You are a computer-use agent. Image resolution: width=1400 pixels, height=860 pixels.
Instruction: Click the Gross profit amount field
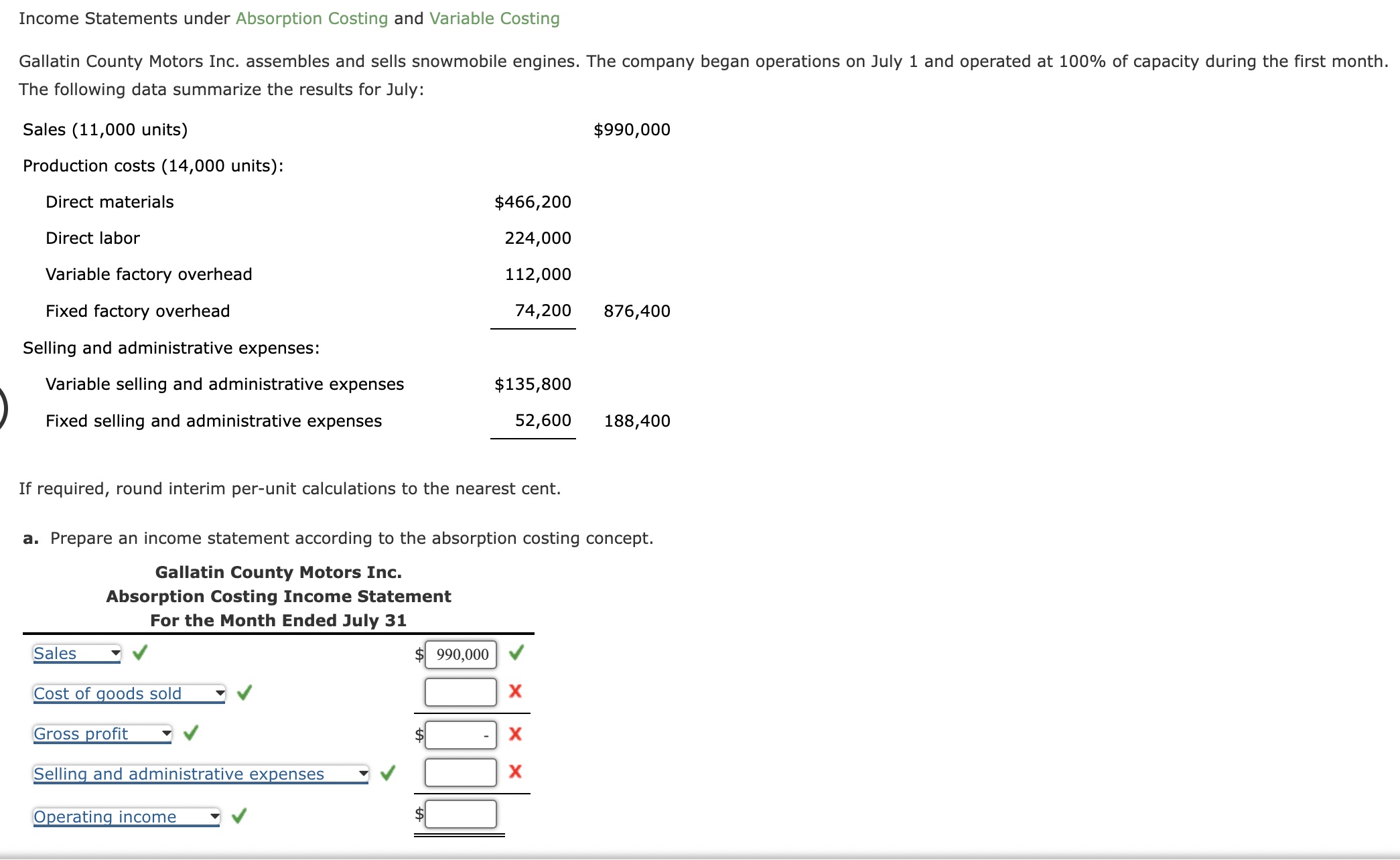[460, 733]
